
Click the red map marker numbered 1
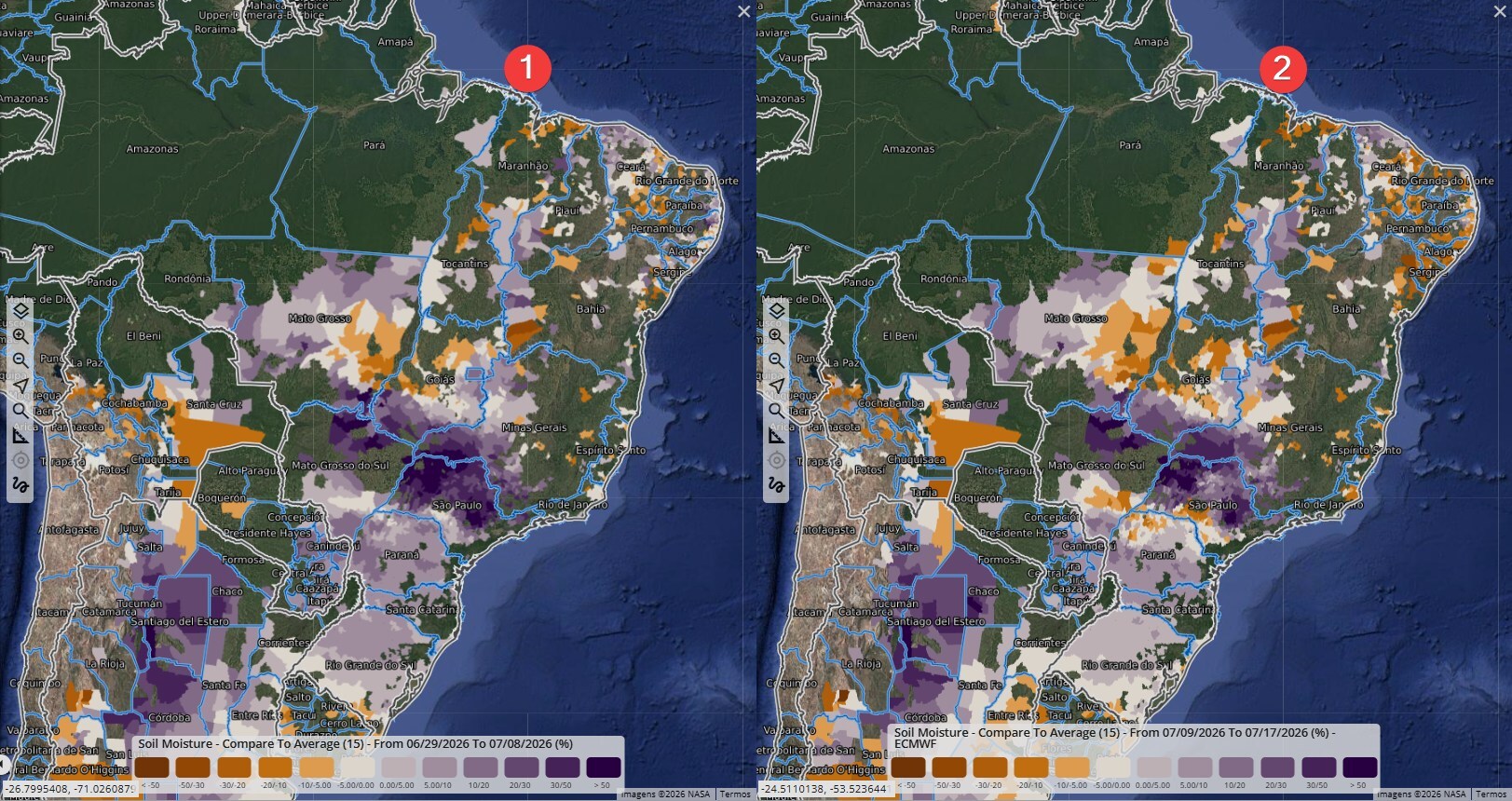526,67
